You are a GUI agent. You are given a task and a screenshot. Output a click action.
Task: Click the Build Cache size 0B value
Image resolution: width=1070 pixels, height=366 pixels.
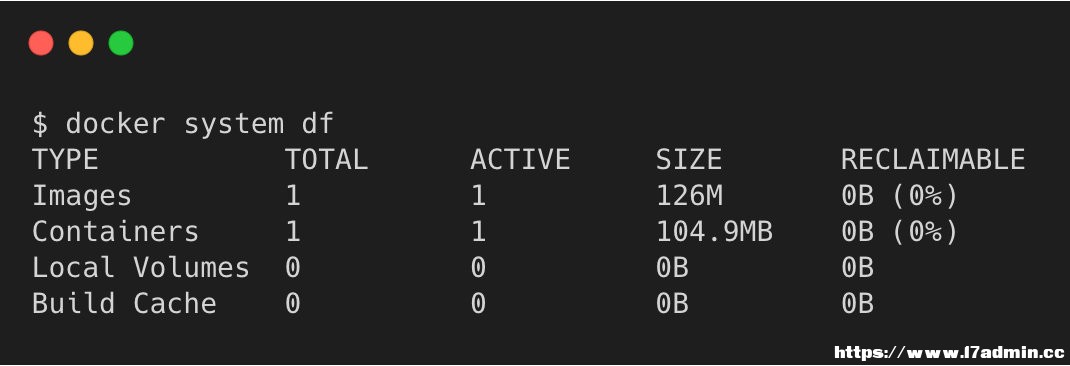pos(672,303)
